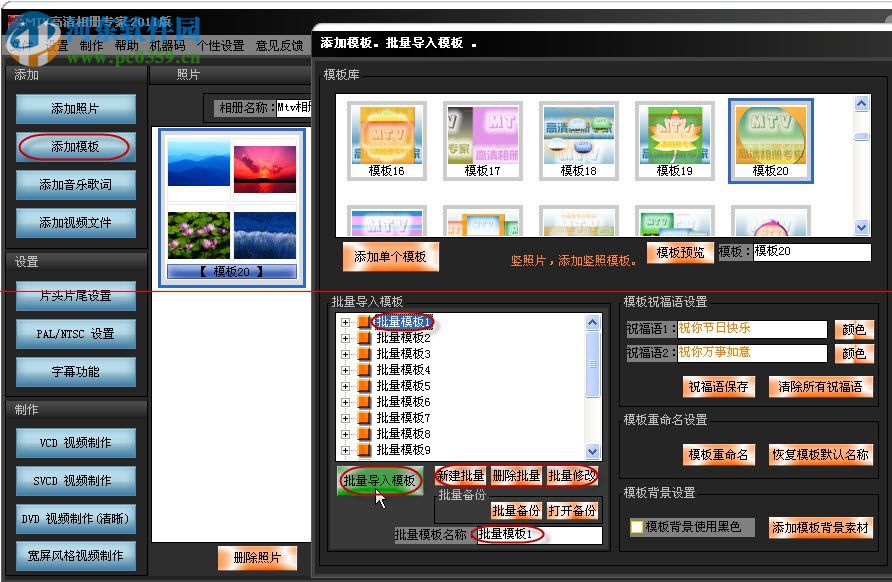Click the orange folder icon beside 批量模板1
Screen dimensions: 892x582
[364, 322]
